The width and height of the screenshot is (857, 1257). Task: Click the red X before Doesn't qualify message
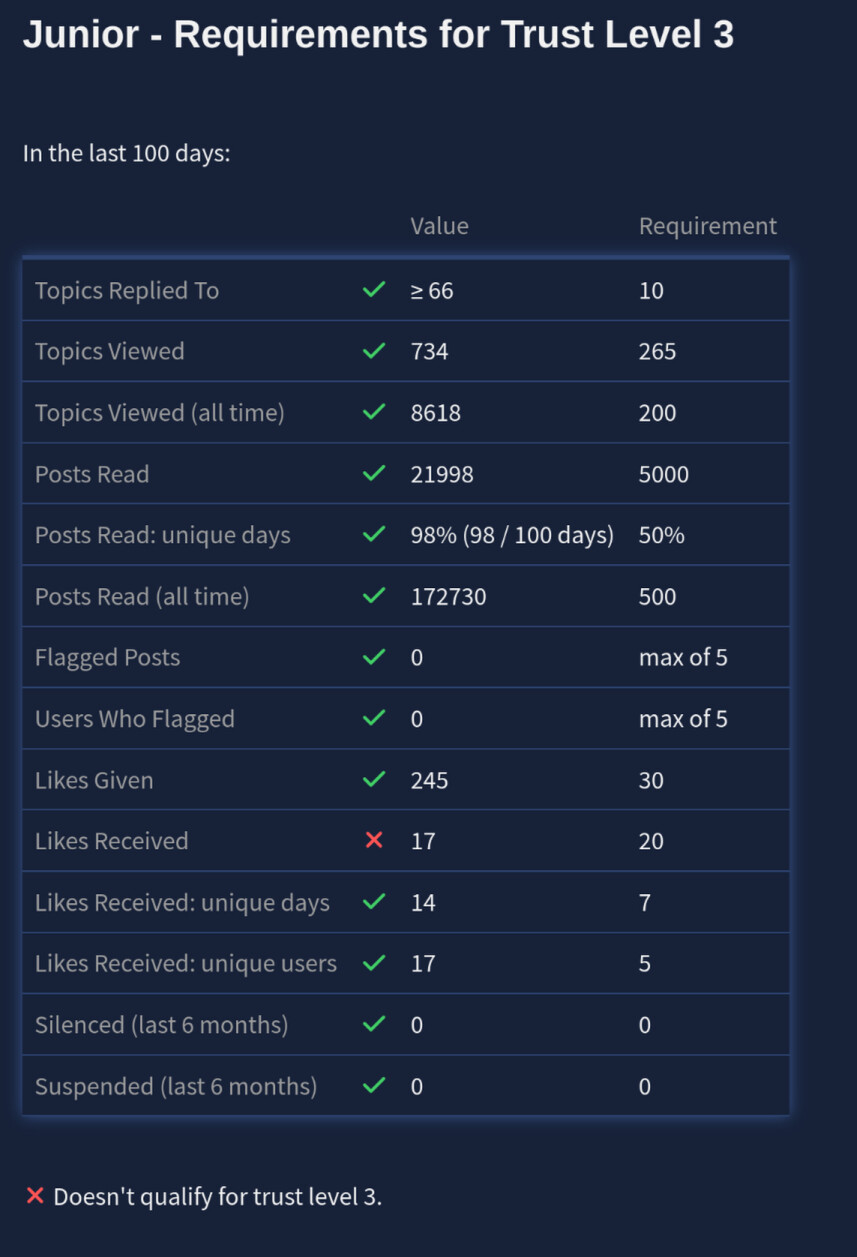pyautogui.click(x=35, y=1196)
